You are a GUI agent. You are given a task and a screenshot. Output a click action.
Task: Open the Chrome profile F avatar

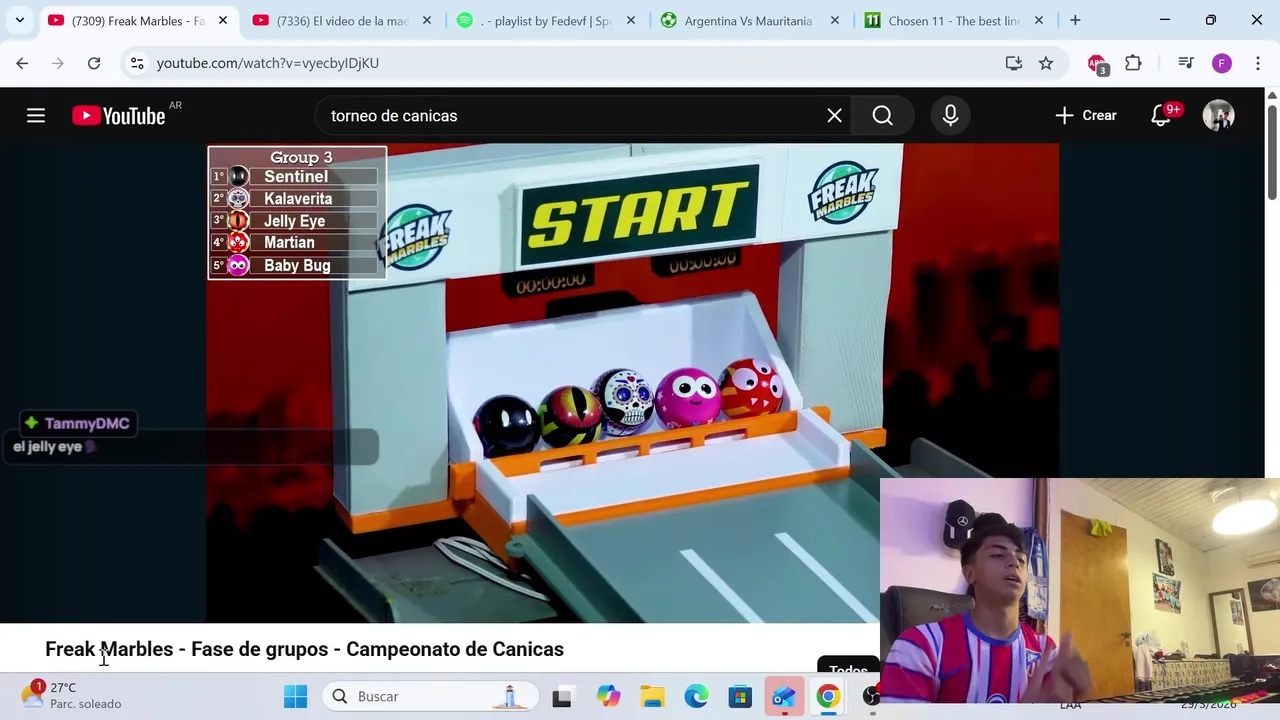(1222, 63)
